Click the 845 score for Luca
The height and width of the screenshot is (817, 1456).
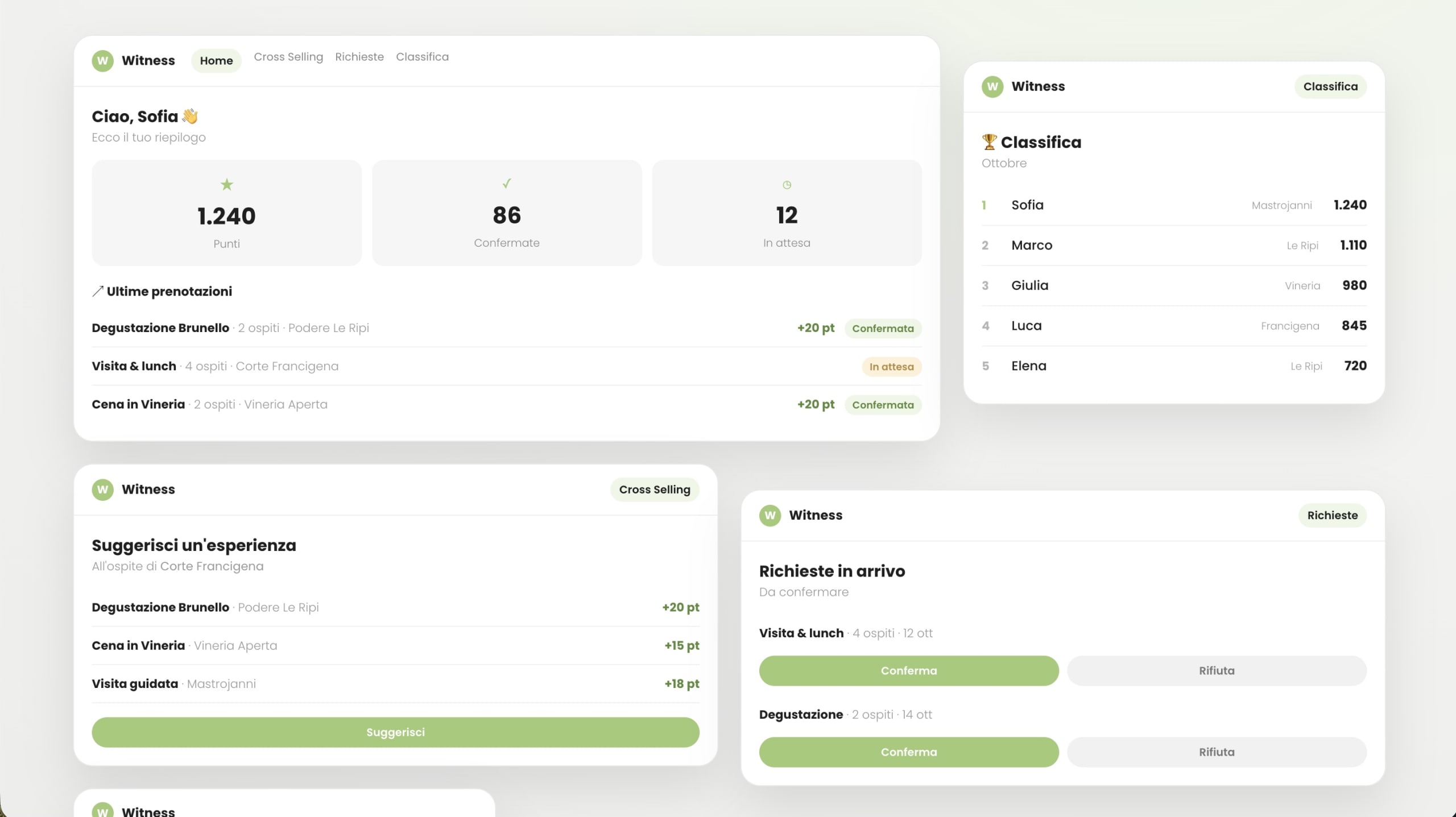[1354, 326]
